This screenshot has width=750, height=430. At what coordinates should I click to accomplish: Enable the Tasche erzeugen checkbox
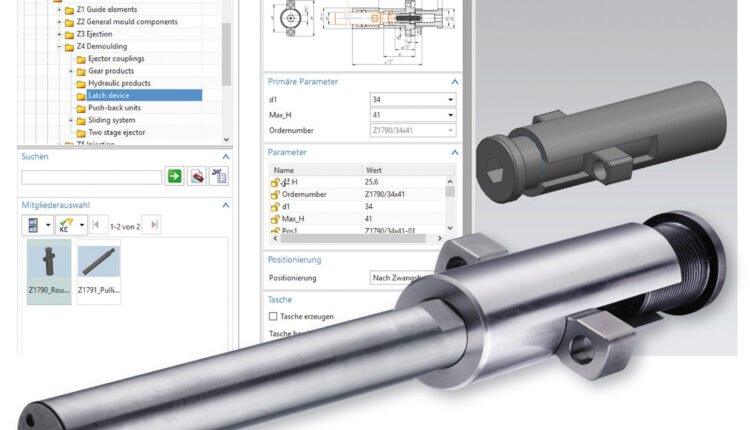[274, 317]
